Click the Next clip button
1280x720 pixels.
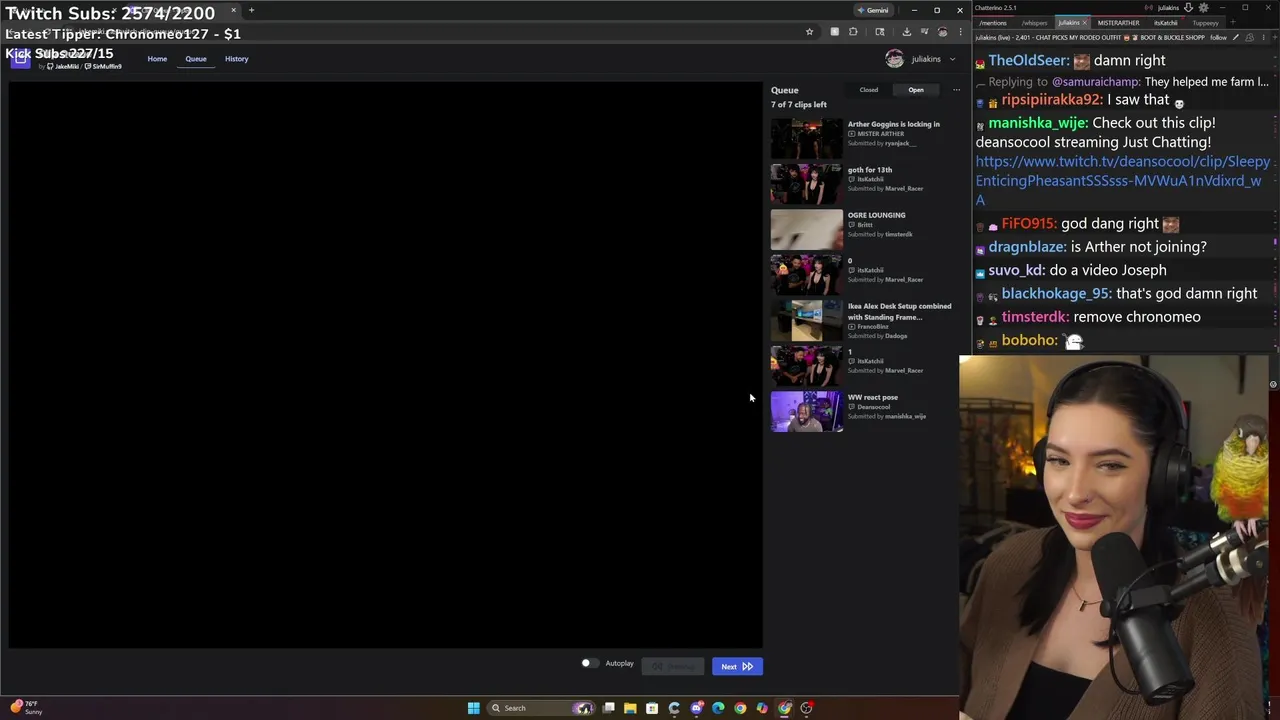[x=737, y=666]
